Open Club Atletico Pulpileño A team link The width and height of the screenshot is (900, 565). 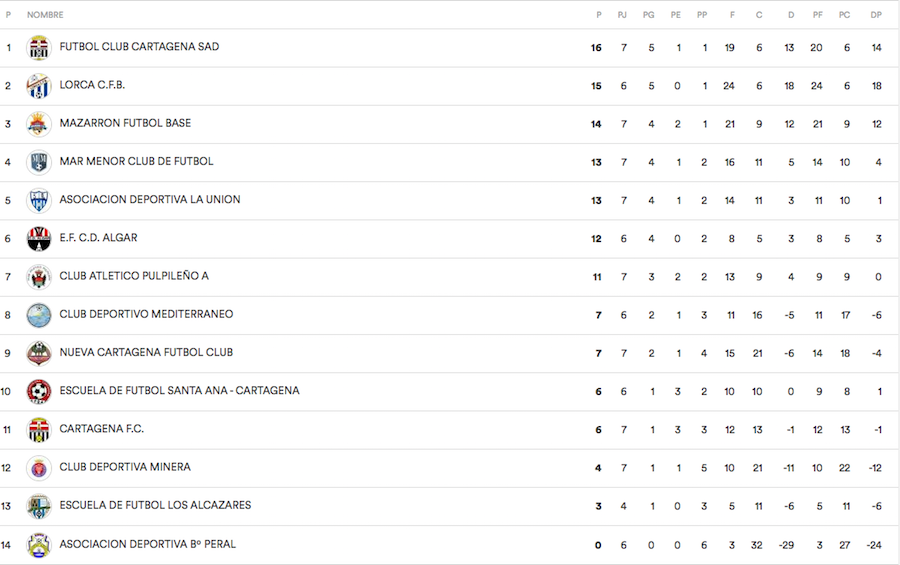(x=134, y=276)
